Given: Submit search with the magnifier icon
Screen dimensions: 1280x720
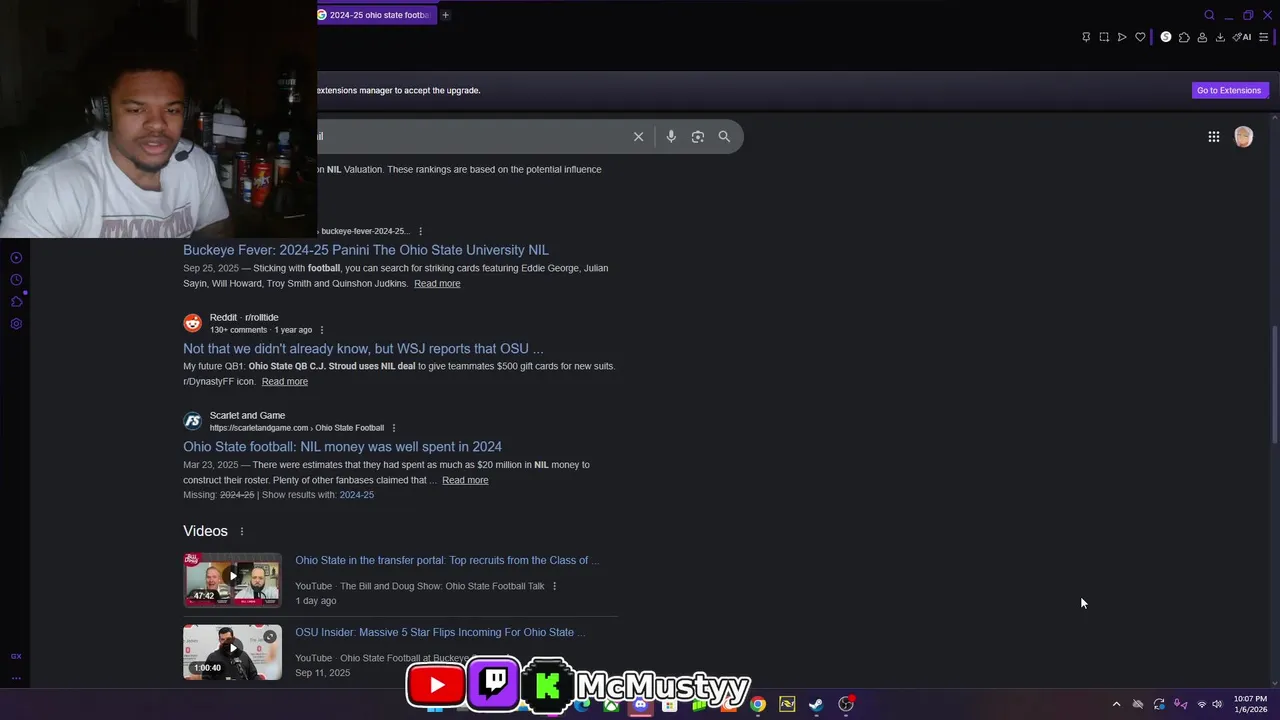Looking at the screenshot, I should coord(724,137).
